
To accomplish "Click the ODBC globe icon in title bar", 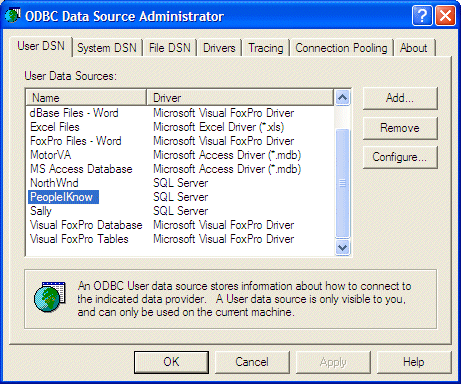I will pos(13,16).
